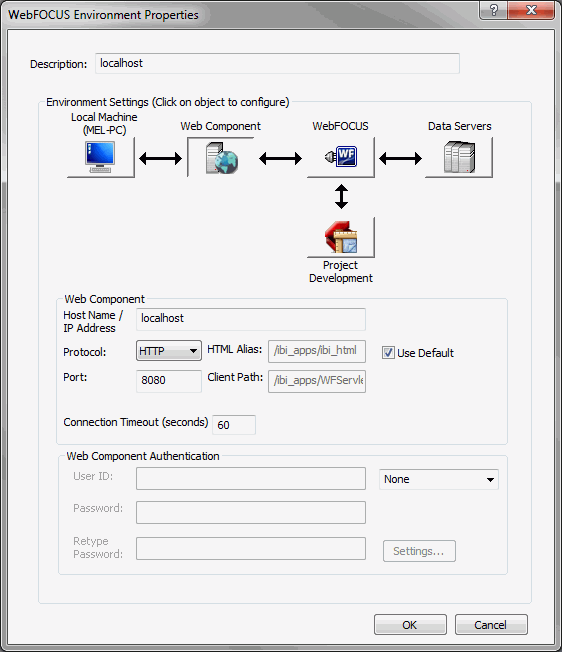Click the Connection Timeout (seconds) label

click(x=136, y=422)
